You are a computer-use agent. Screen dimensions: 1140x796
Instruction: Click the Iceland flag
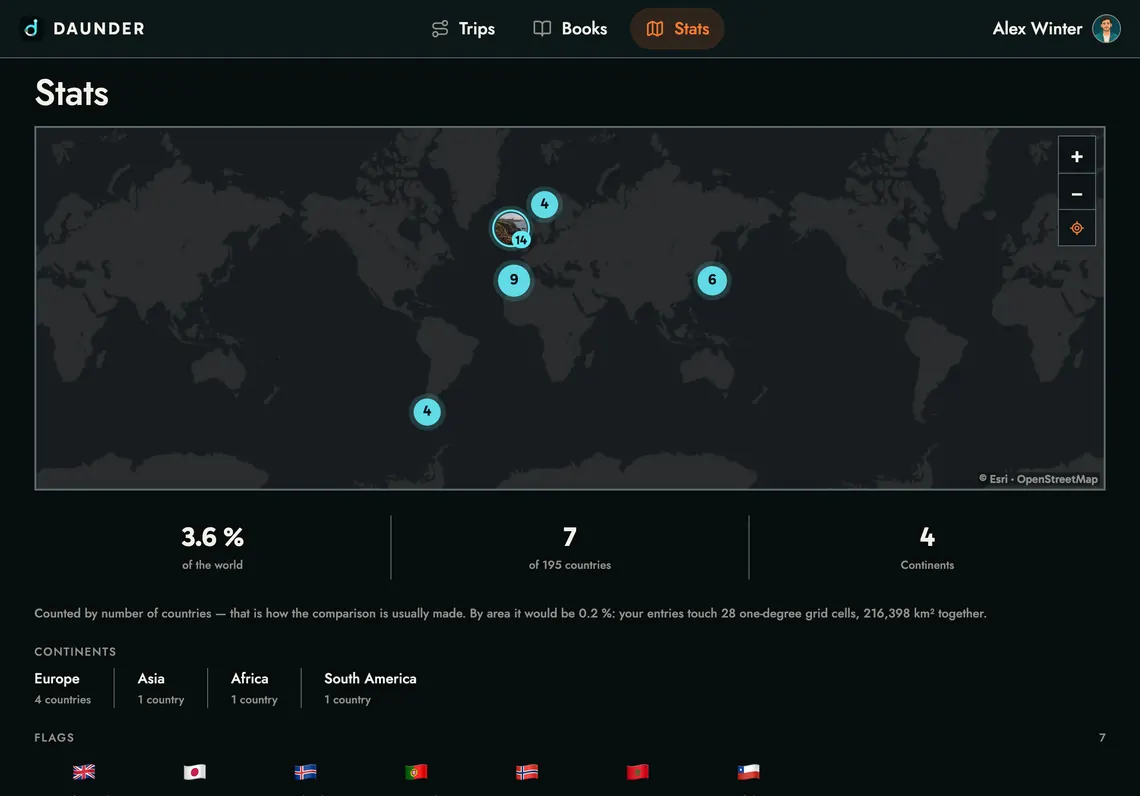click(305, 772)
